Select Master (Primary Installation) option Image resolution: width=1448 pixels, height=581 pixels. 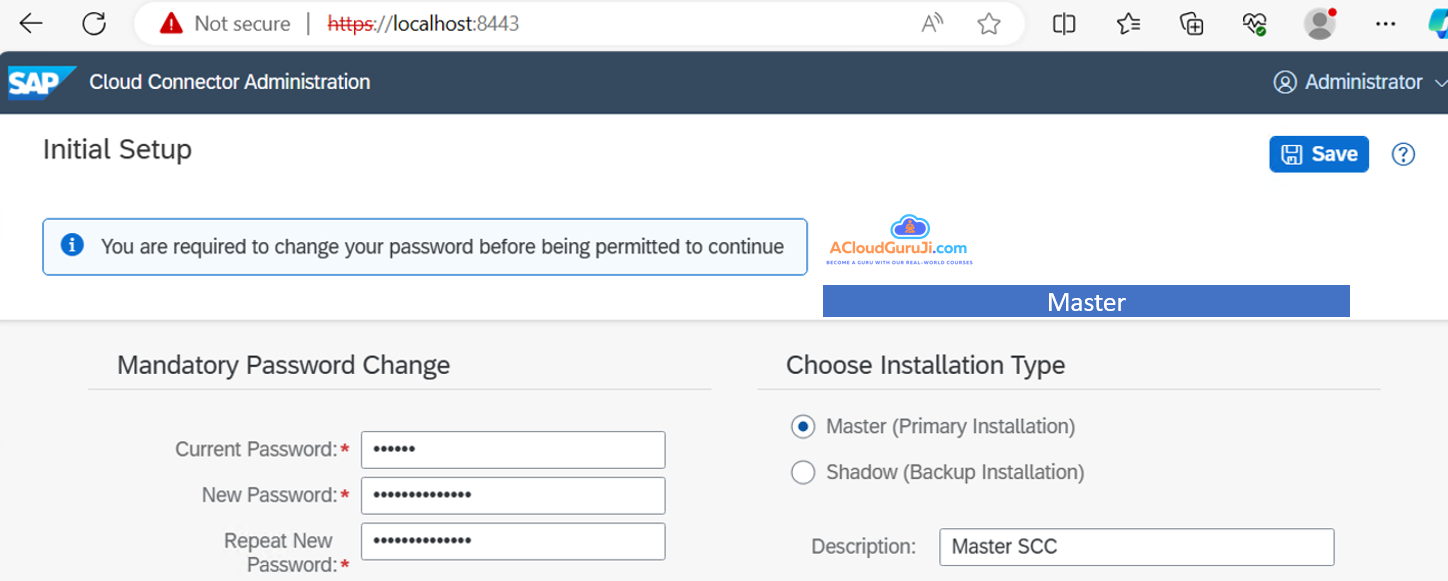coord(803,427)
